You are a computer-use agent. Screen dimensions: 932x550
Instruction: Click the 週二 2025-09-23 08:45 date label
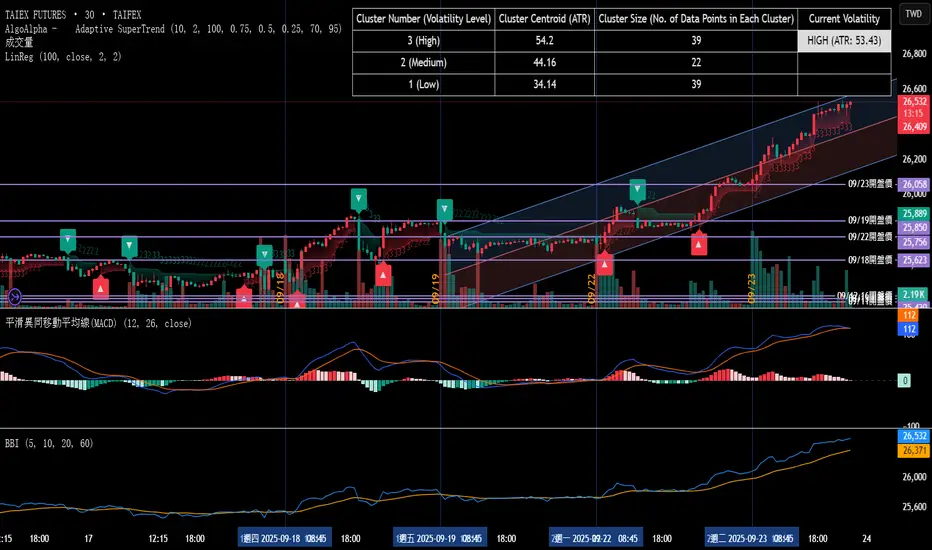pyautogui.click(x=752, y=539)
